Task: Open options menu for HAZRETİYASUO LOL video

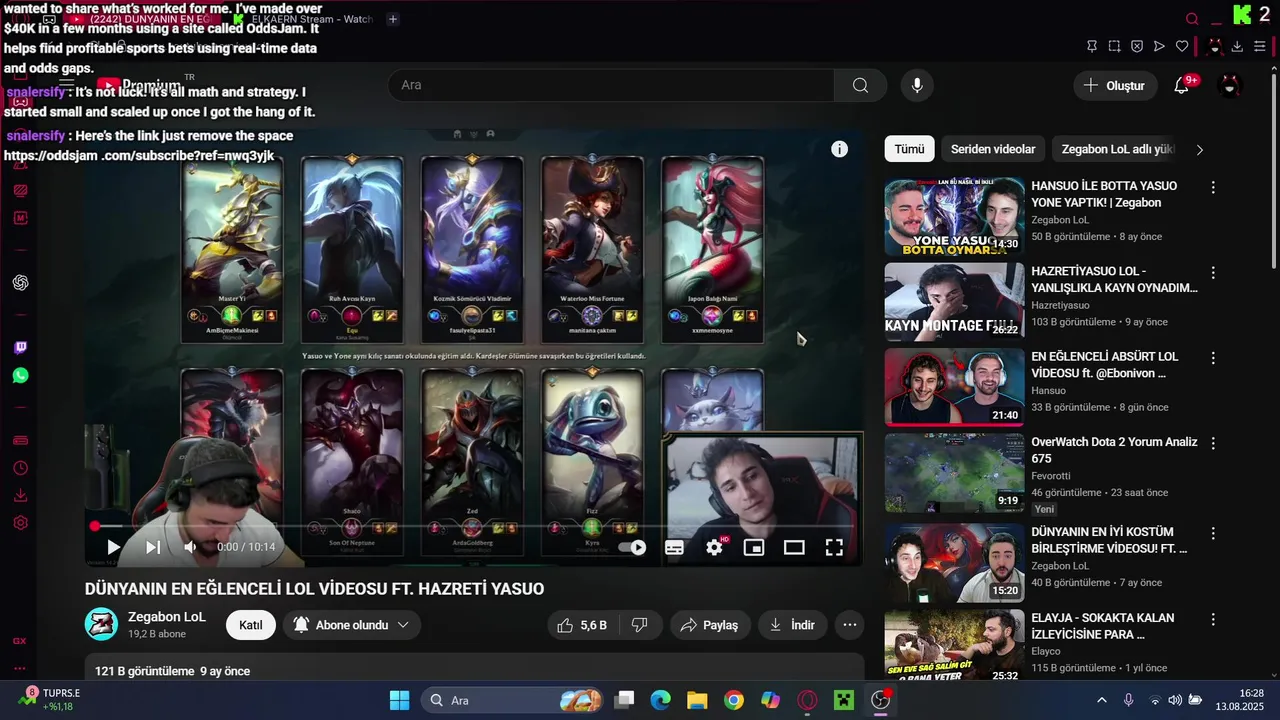Action: point(1213,272)
